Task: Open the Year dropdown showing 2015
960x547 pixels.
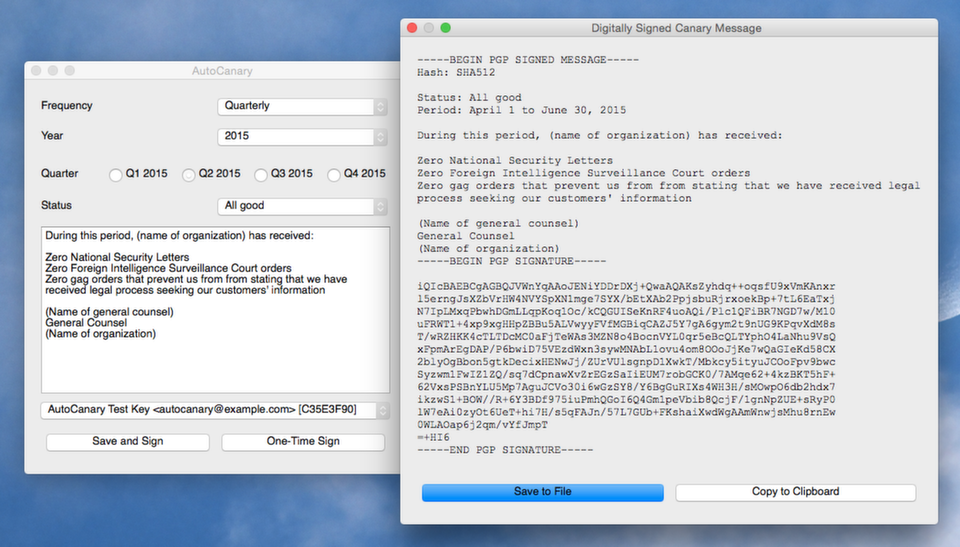Action: (x=302, y=136)
